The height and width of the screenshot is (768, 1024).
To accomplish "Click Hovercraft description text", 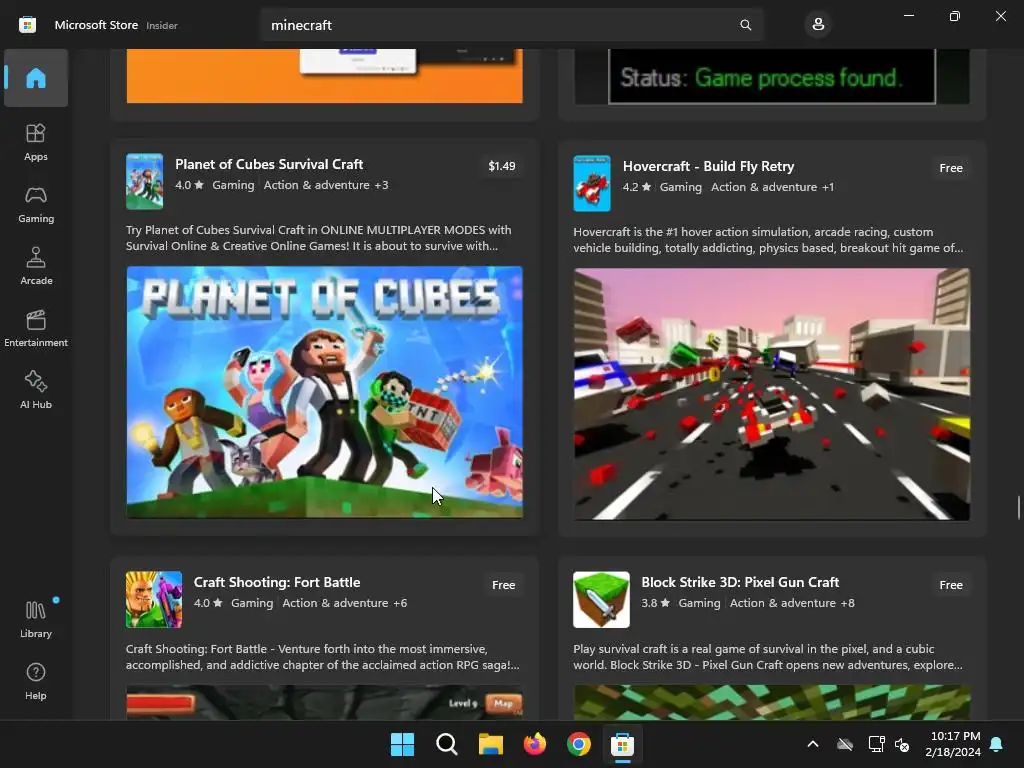I will tap(768, 240).
